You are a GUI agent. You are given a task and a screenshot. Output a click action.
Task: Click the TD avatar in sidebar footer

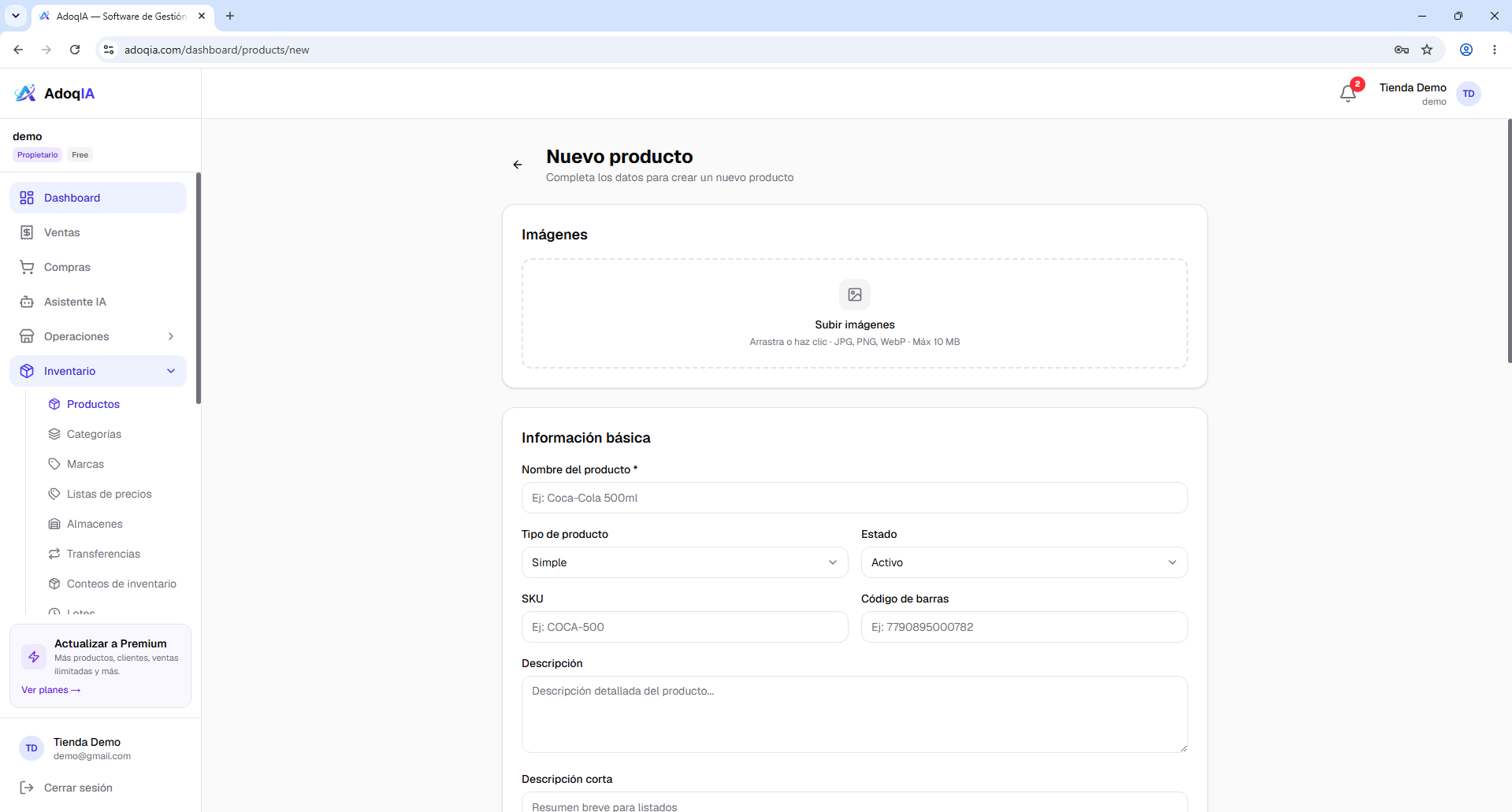point(32,748)
